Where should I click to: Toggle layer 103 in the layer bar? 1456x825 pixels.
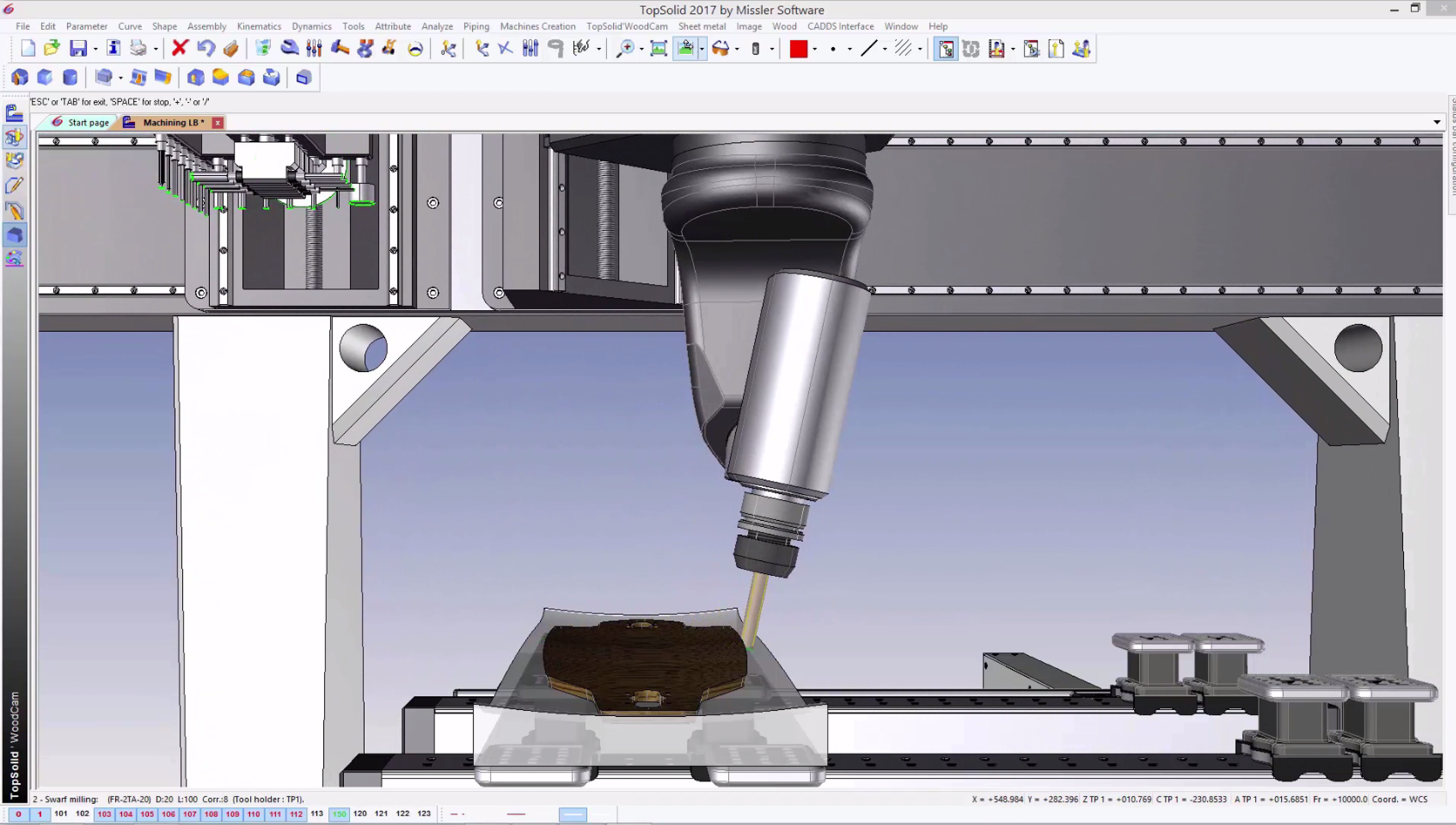(104, 813)
